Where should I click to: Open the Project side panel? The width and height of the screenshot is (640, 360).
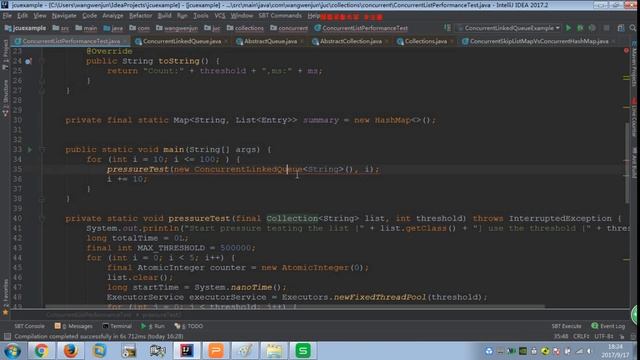click(5, 54)
